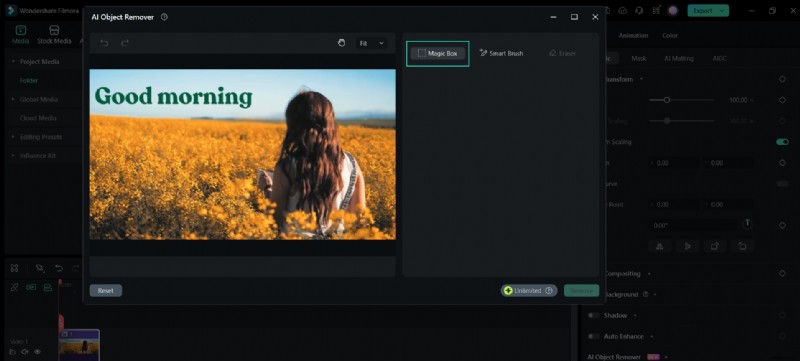This screenshot has width=800, height=361.
Task: Select the Folder item in media panel
Action: [29, 81]
